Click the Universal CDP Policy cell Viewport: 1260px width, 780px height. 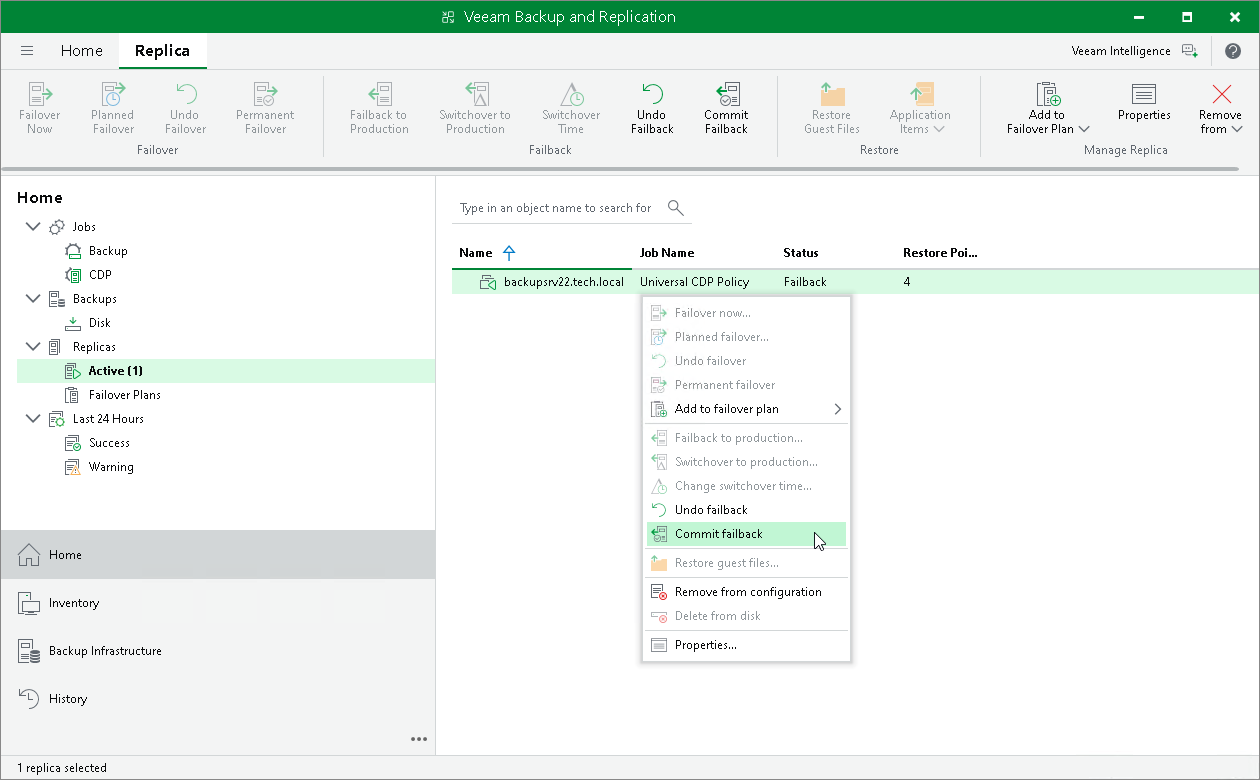(694, 282)
